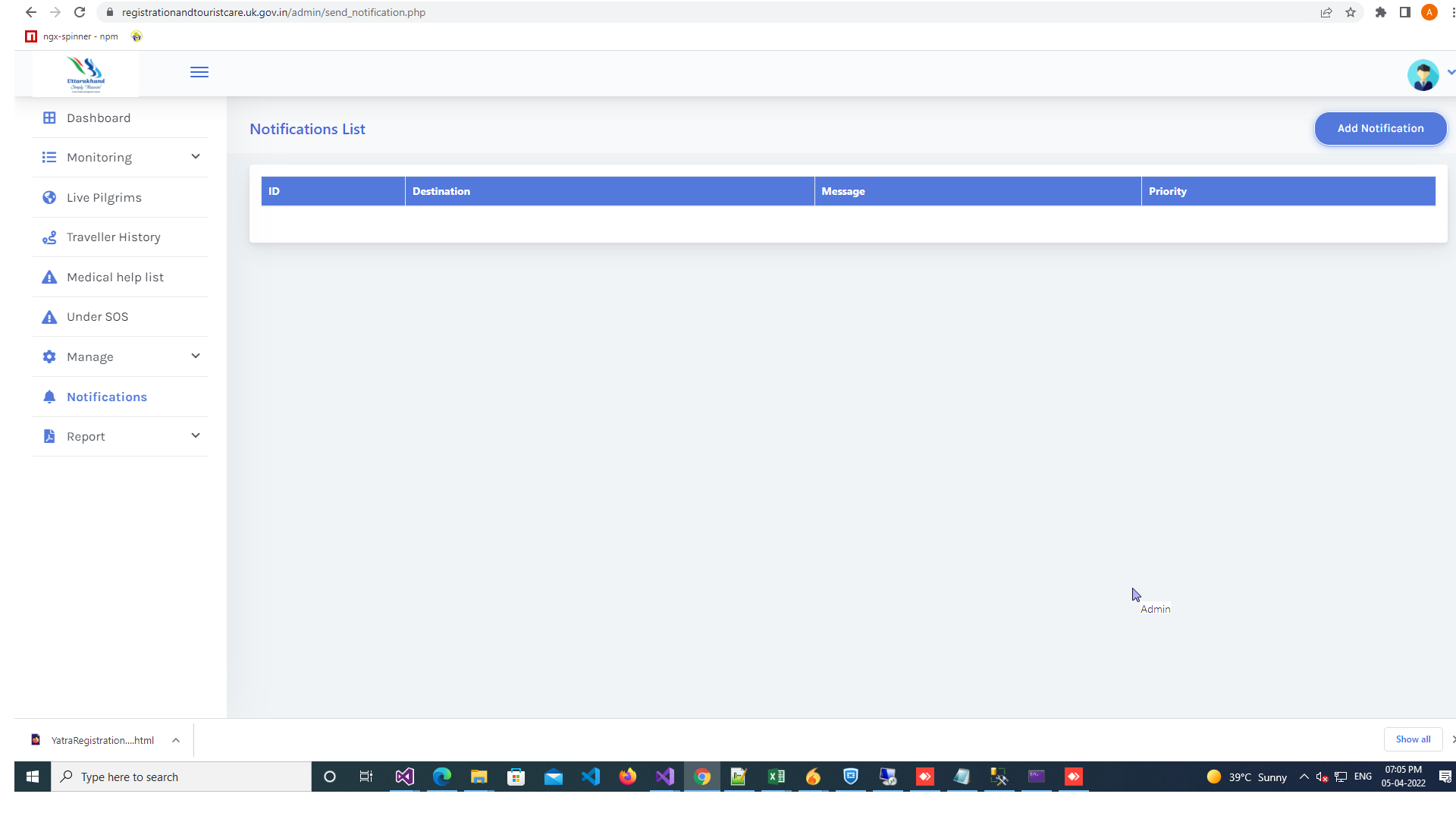Screen dimensions: 1456x819
Task: Open download item options arrow
Action: point(176,740)
